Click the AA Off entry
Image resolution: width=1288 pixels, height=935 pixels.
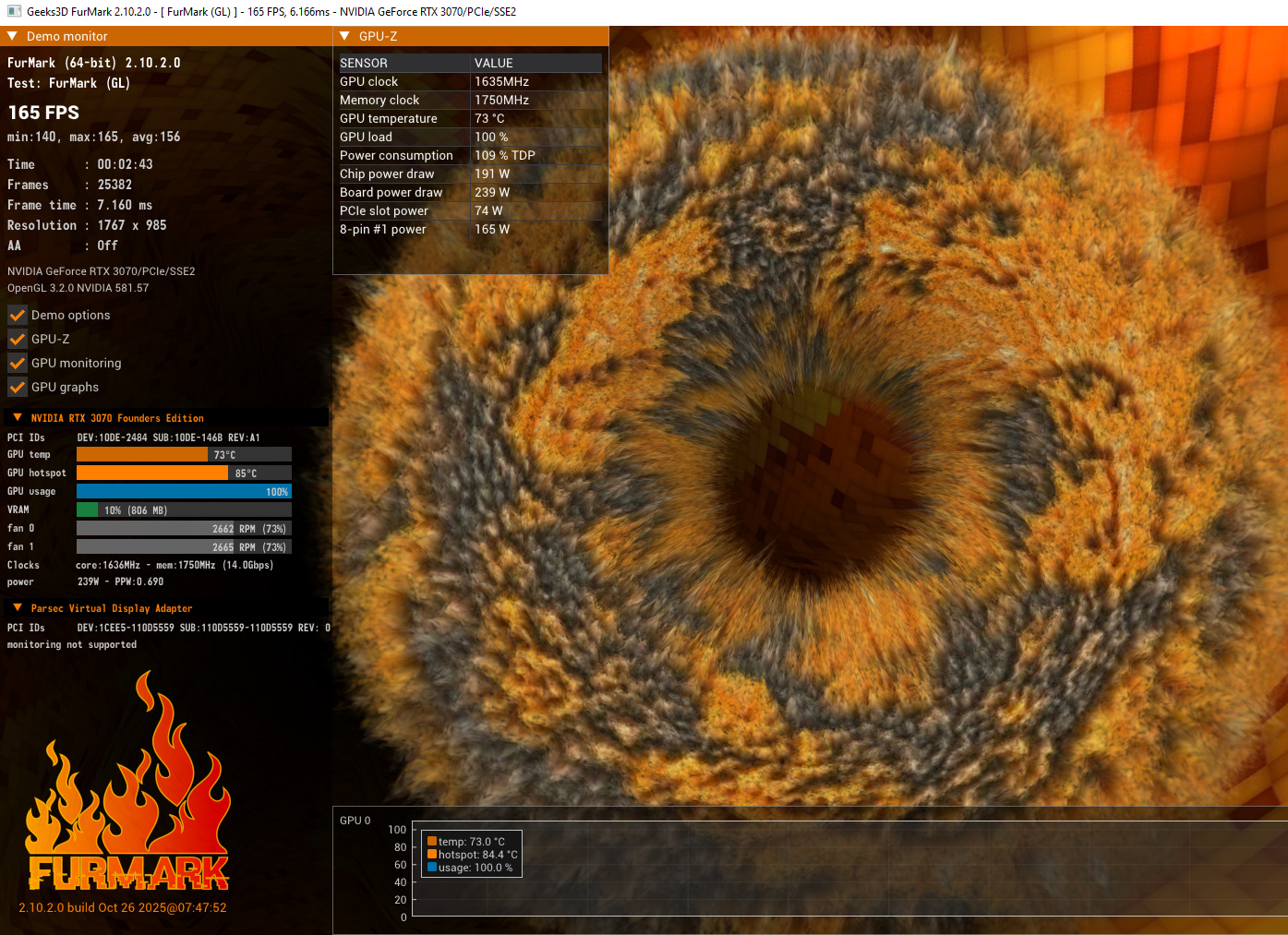[x=63, y=246]
